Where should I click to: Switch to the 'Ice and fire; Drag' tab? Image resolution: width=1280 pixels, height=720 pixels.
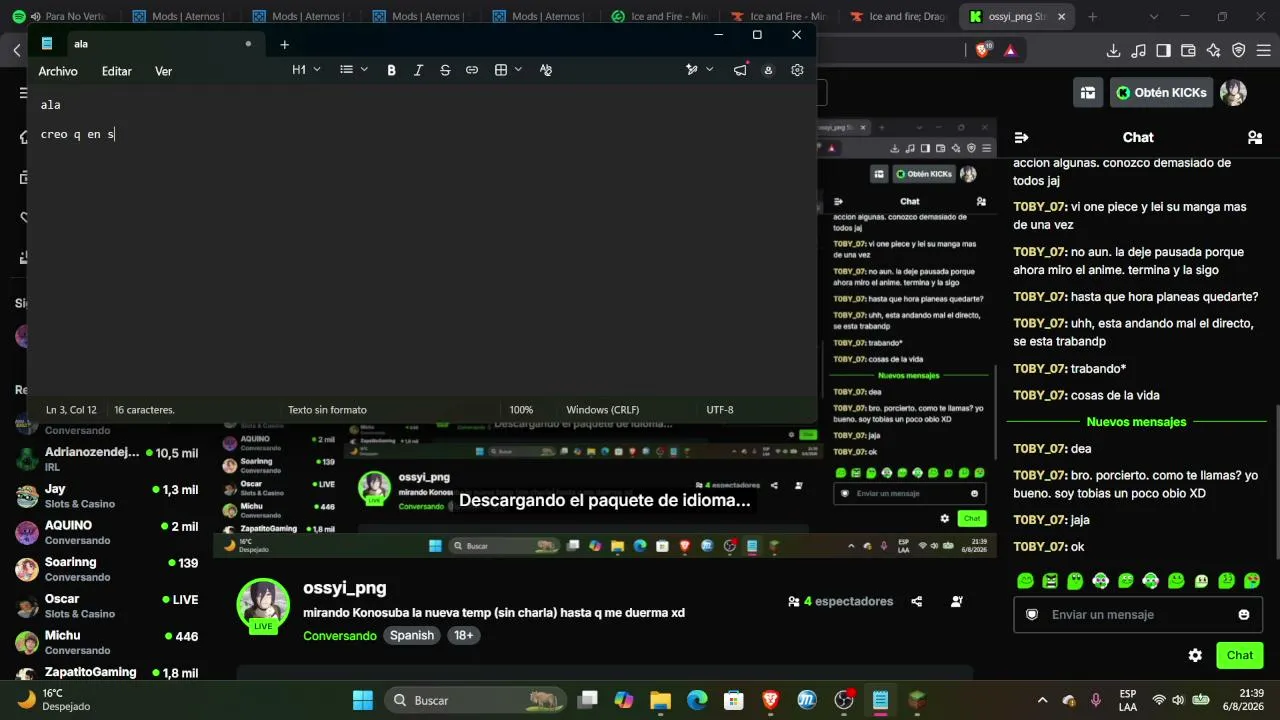pyautogui.click(x=900, y=17)
